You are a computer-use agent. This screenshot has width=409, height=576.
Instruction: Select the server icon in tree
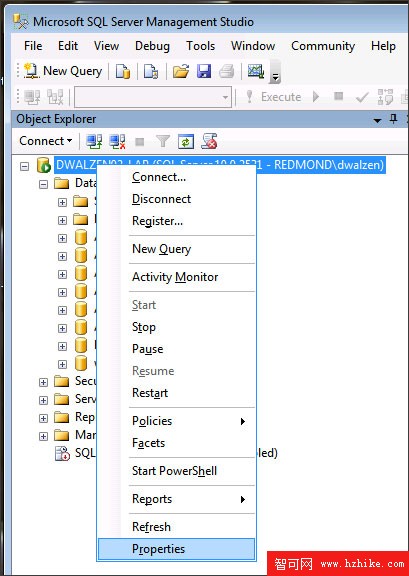(43, 165)
